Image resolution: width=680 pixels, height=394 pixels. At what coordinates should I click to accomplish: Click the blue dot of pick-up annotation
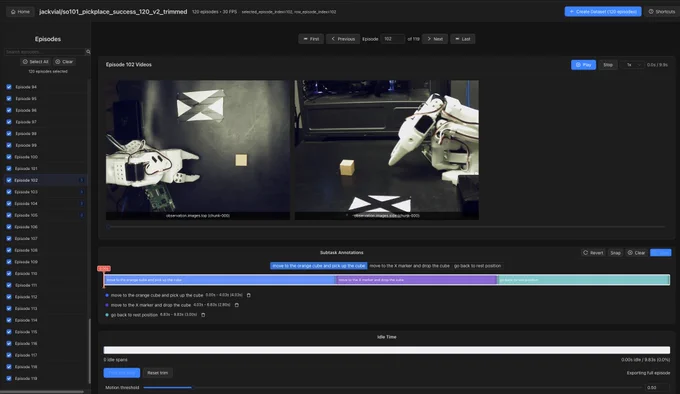[107, 295]
